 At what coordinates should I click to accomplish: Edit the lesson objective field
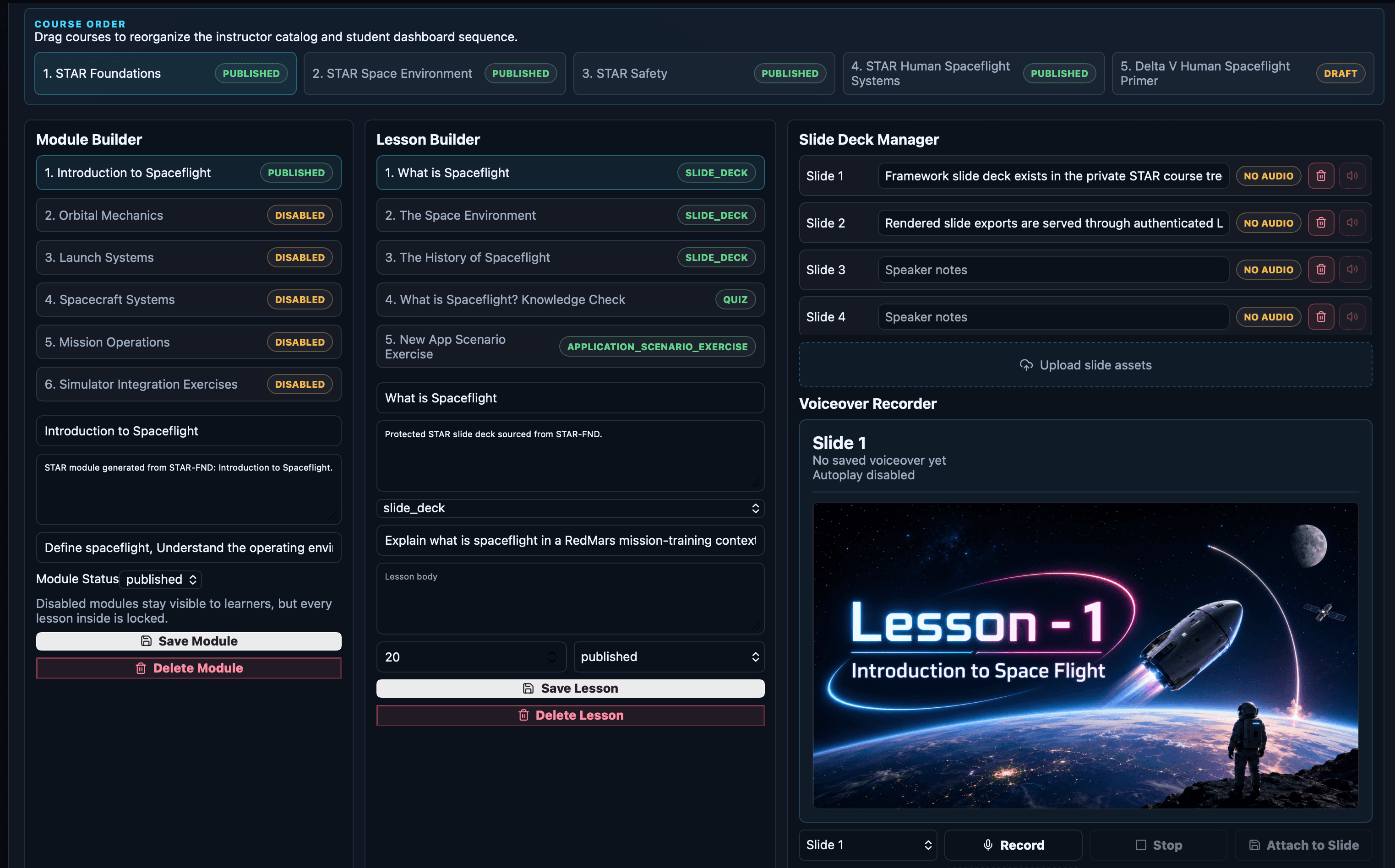coord(570,540)
